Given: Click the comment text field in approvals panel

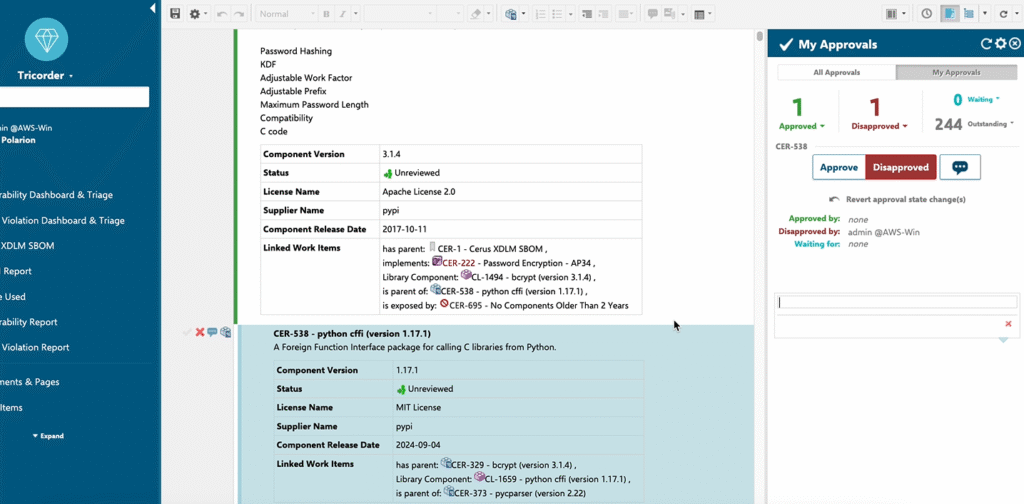Looking at the screenshot, I should [896, 302].
